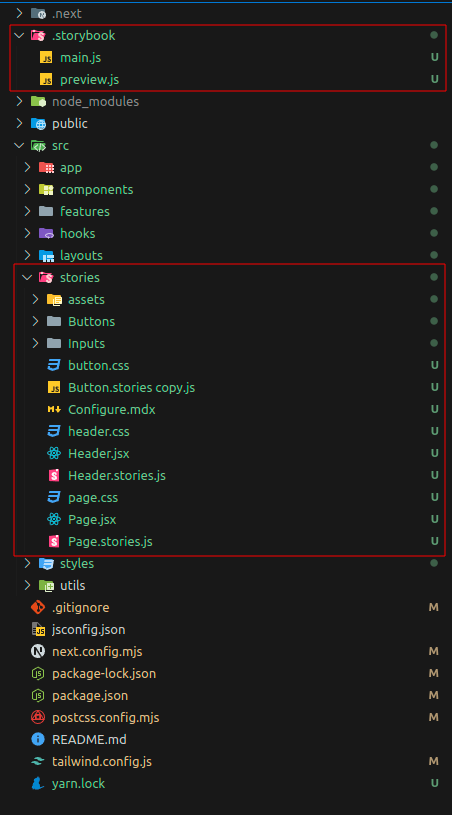
Task: Click the Markdown icon of Configure.mdx
Action: point(54,410)
